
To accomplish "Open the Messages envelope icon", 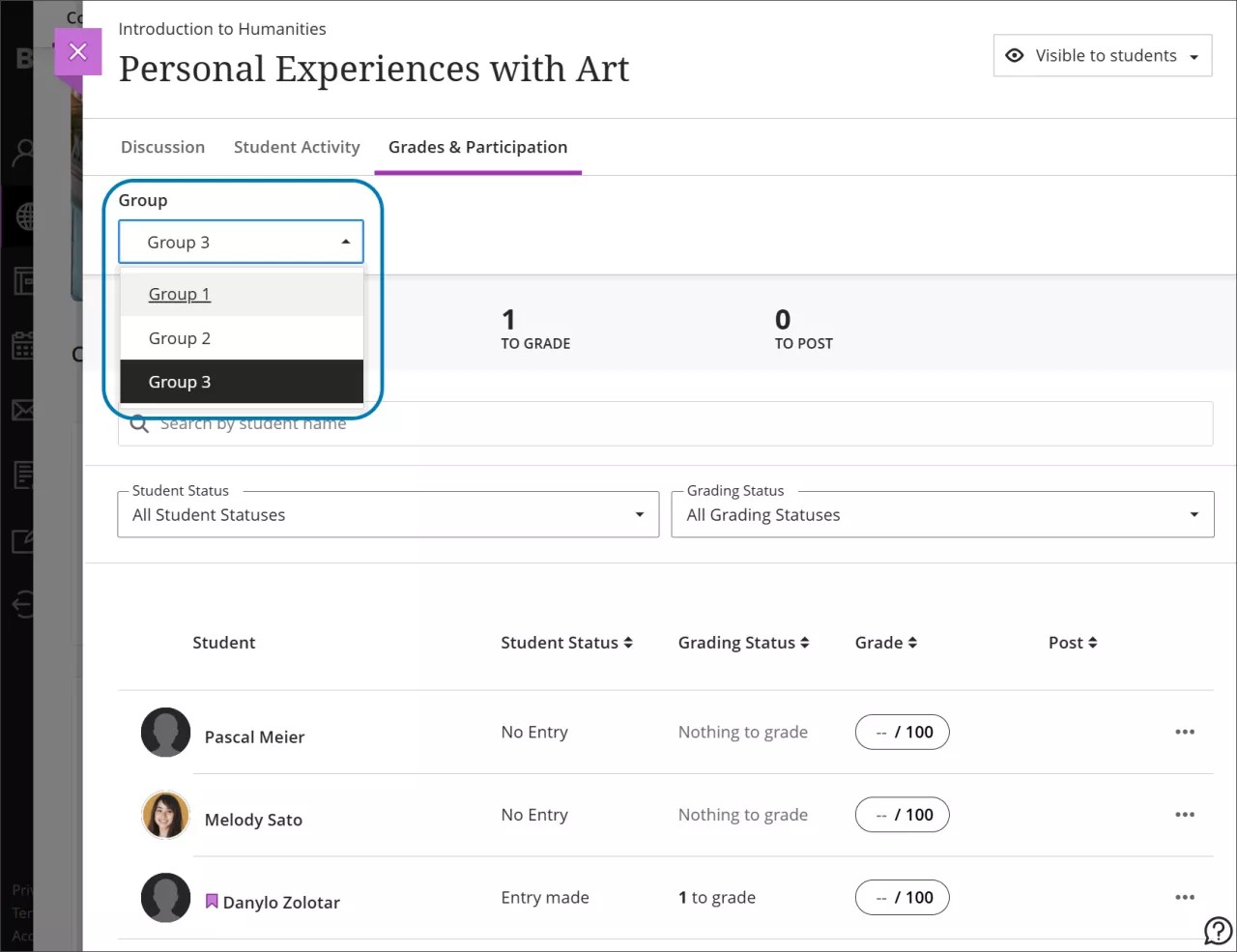I will point(21,409).
